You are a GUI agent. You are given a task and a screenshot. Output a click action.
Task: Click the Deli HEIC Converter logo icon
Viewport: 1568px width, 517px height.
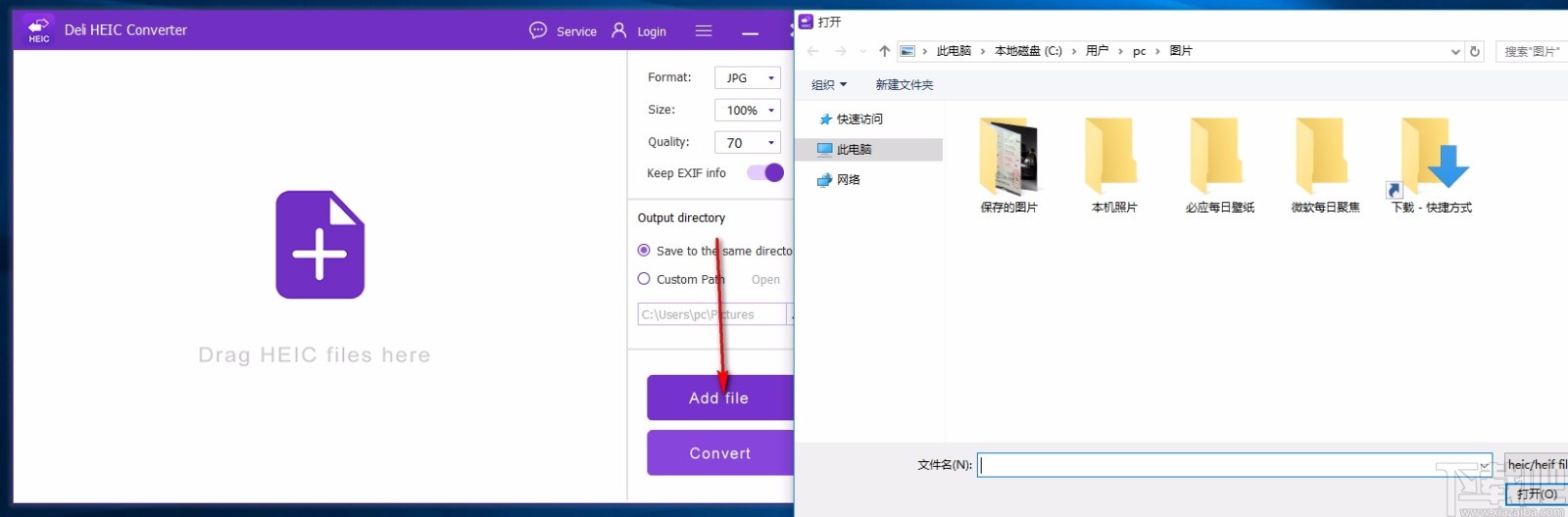tap(38, 30)
